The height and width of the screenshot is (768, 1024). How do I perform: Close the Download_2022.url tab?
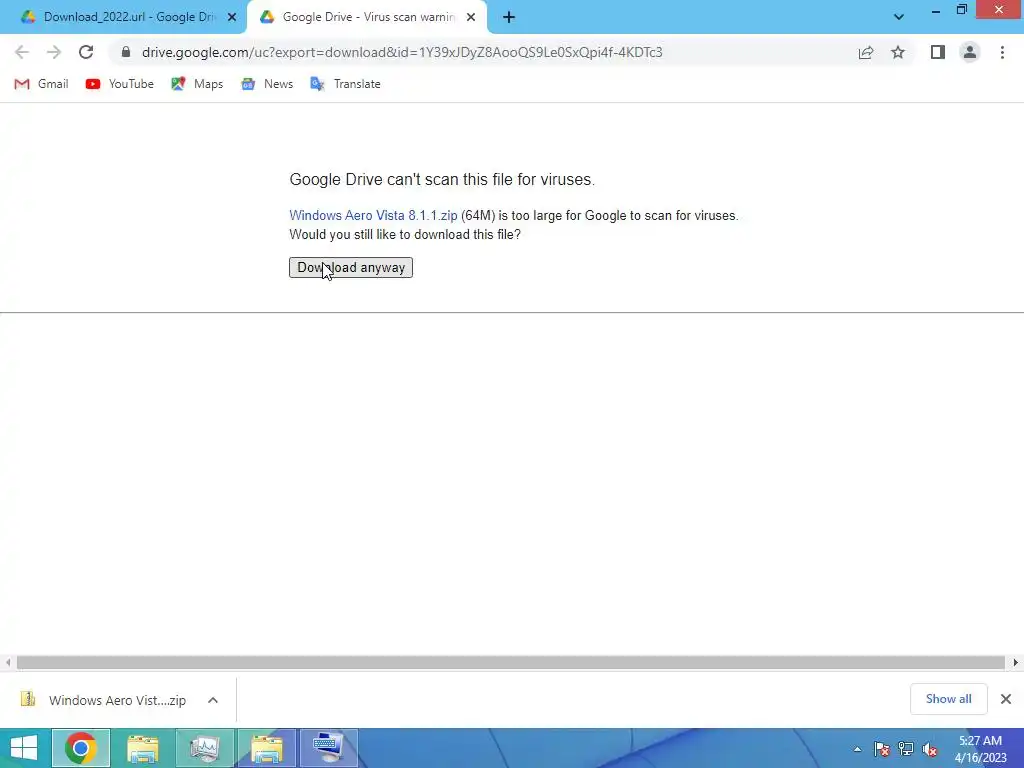click(232, 17)
